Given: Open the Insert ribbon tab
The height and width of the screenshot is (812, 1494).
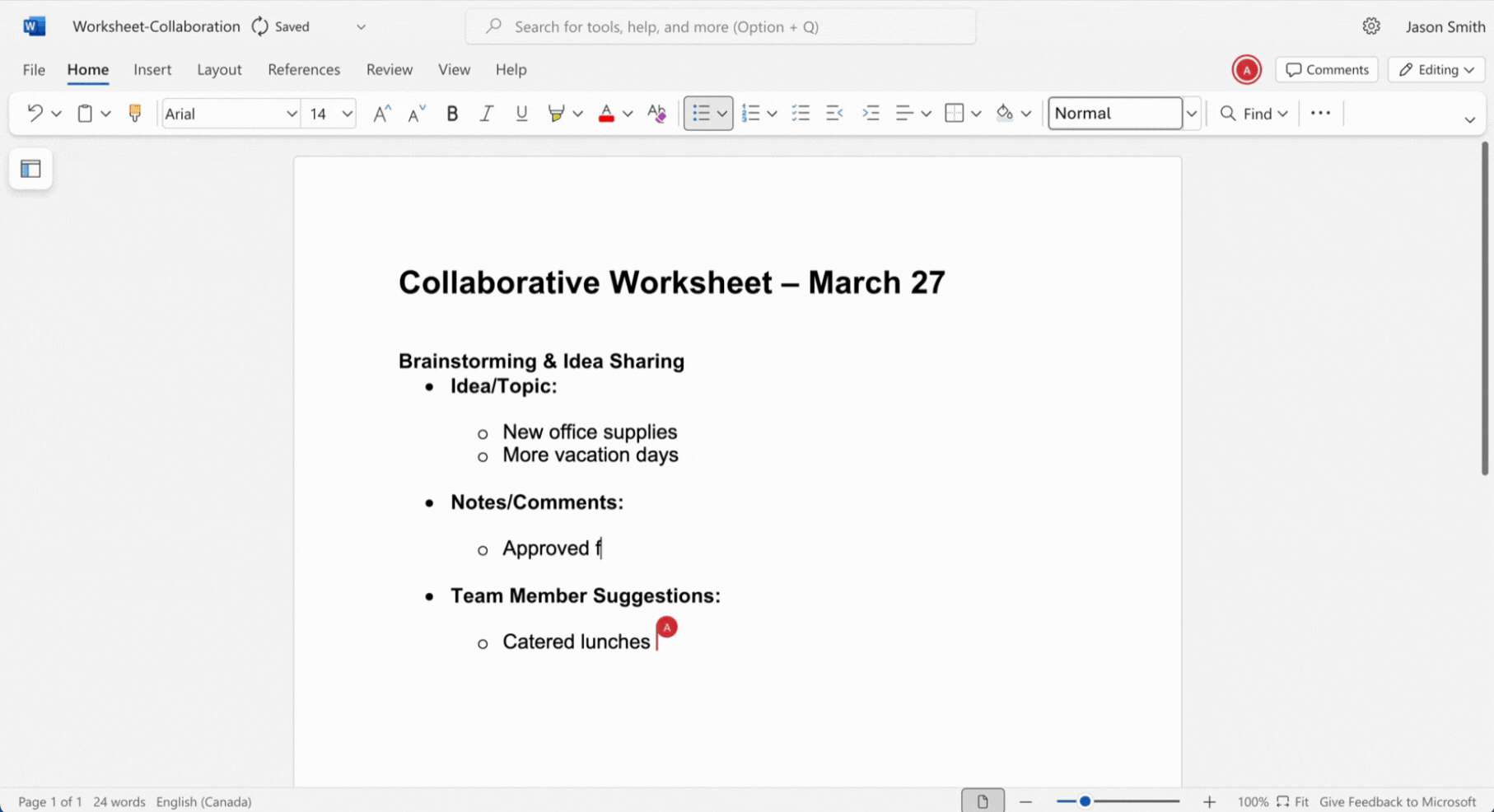Looking at the screenshot, I should point(152,70).
